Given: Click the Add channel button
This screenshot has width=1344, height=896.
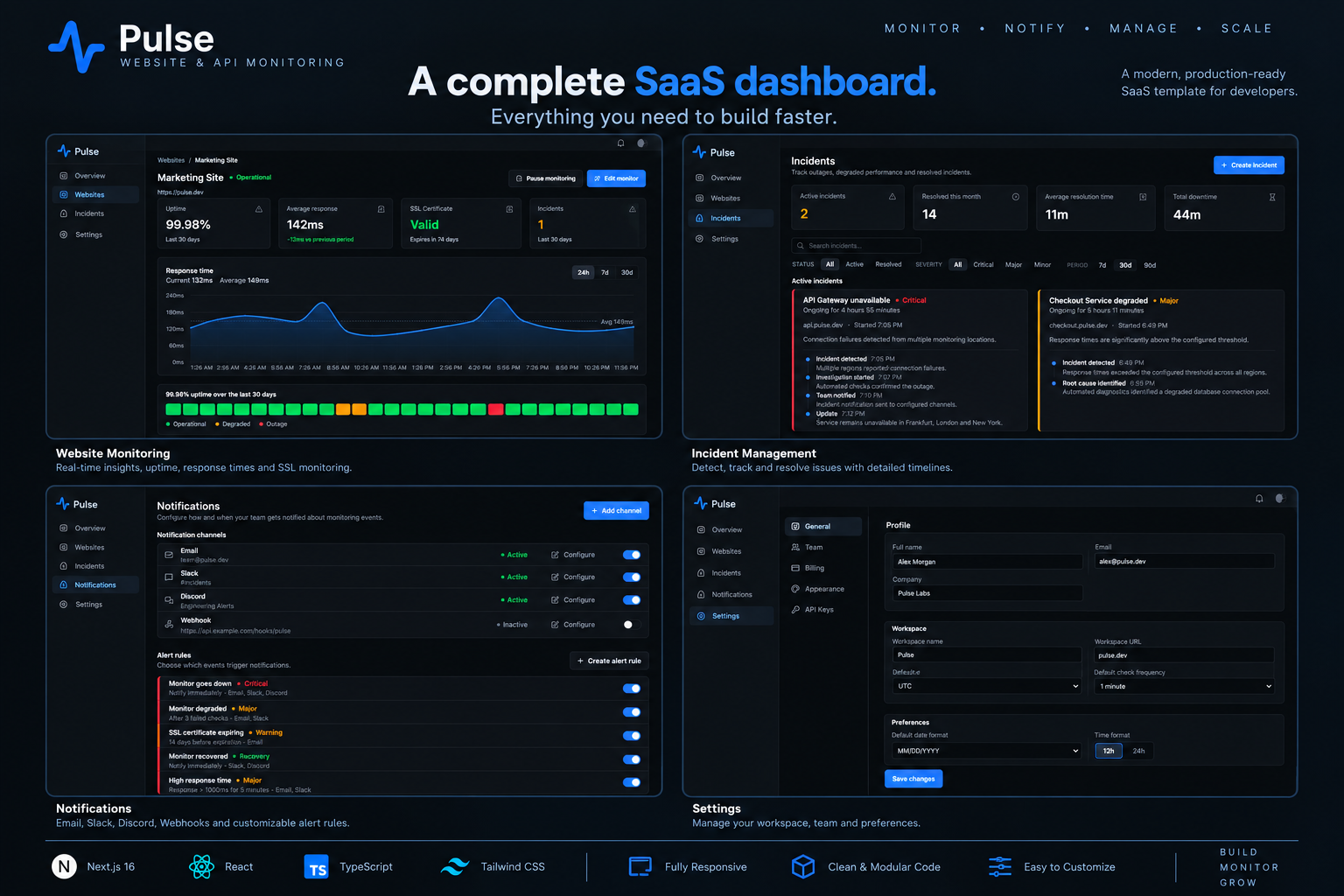Looking at the screenshot, I should 616,511.
